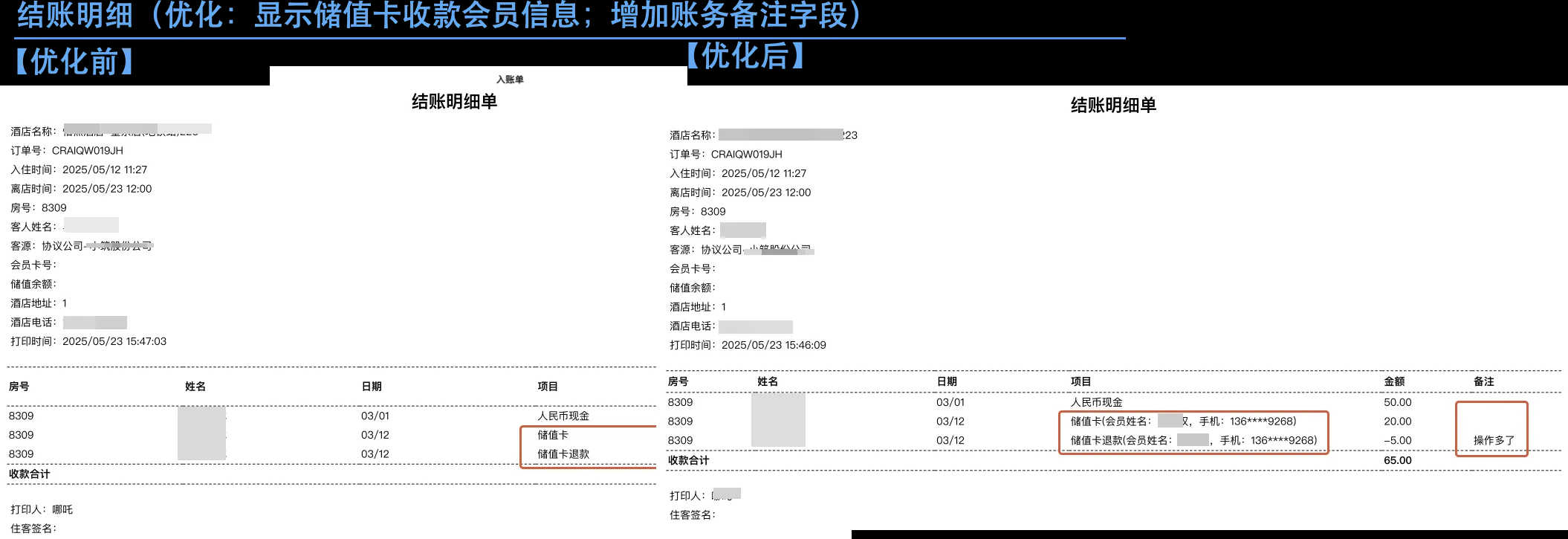Click the plain 储值卡 item in 优化前 table

point(553,435)
